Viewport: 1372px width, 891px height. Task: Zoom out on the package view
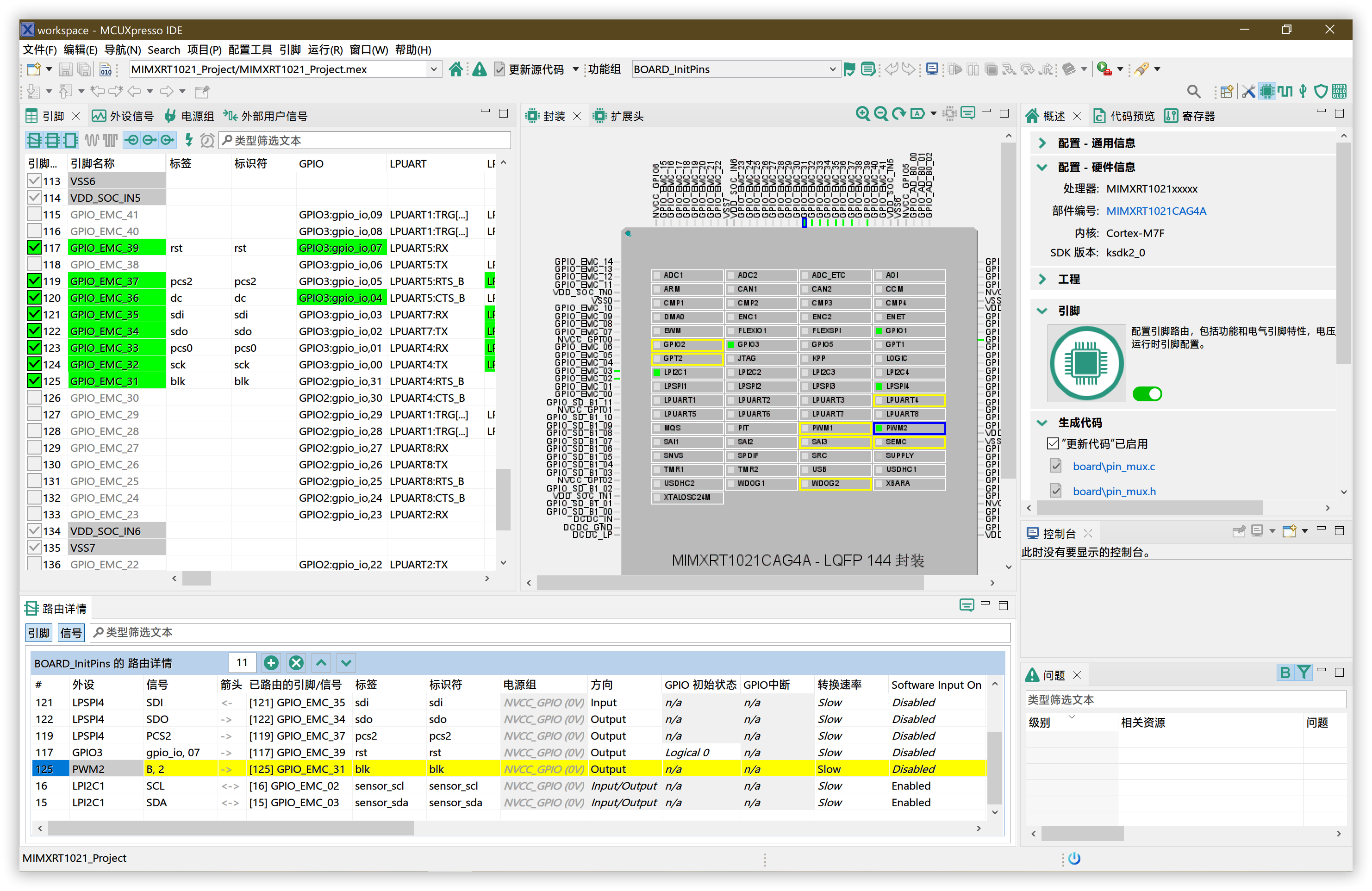[880, 113]
